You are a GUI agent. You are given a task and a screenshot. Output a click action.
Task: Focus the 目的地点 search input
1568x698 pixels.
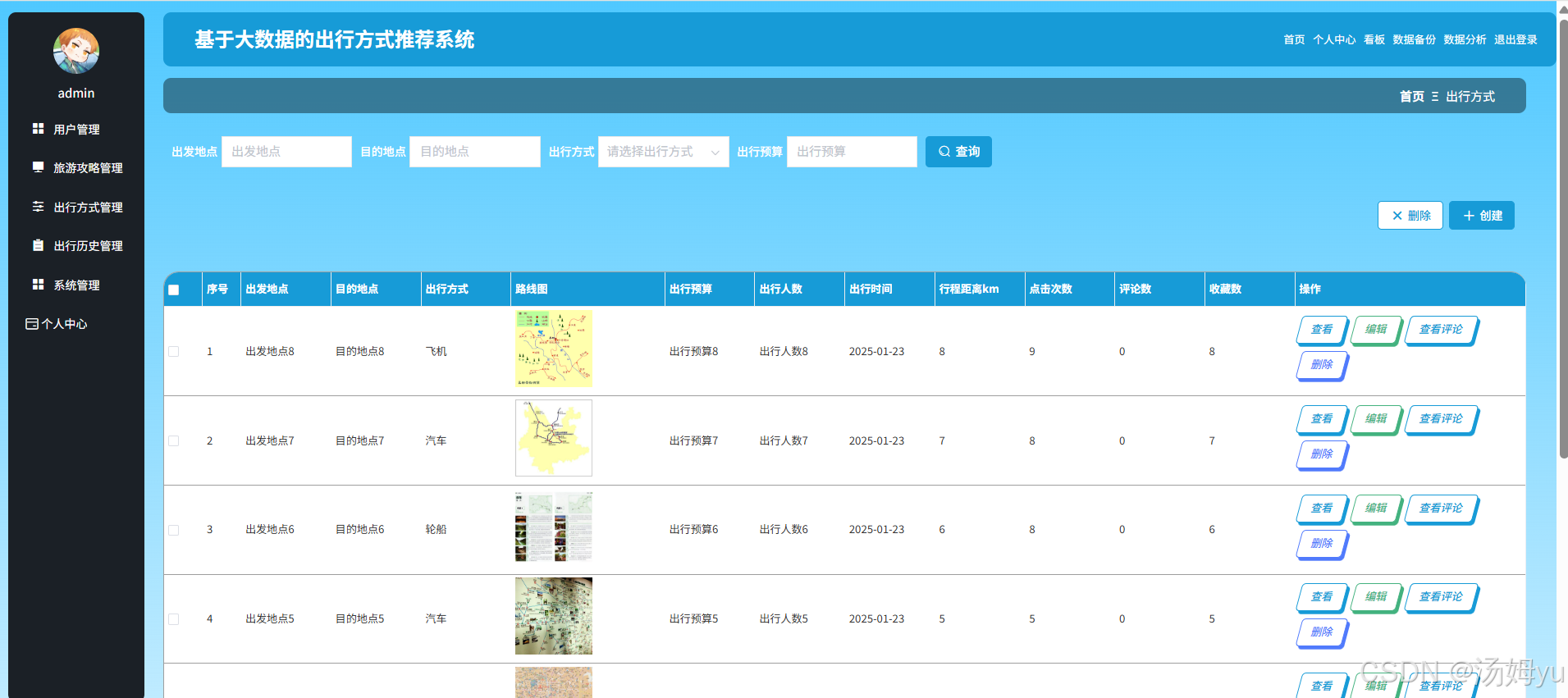[x=475, y=152]
